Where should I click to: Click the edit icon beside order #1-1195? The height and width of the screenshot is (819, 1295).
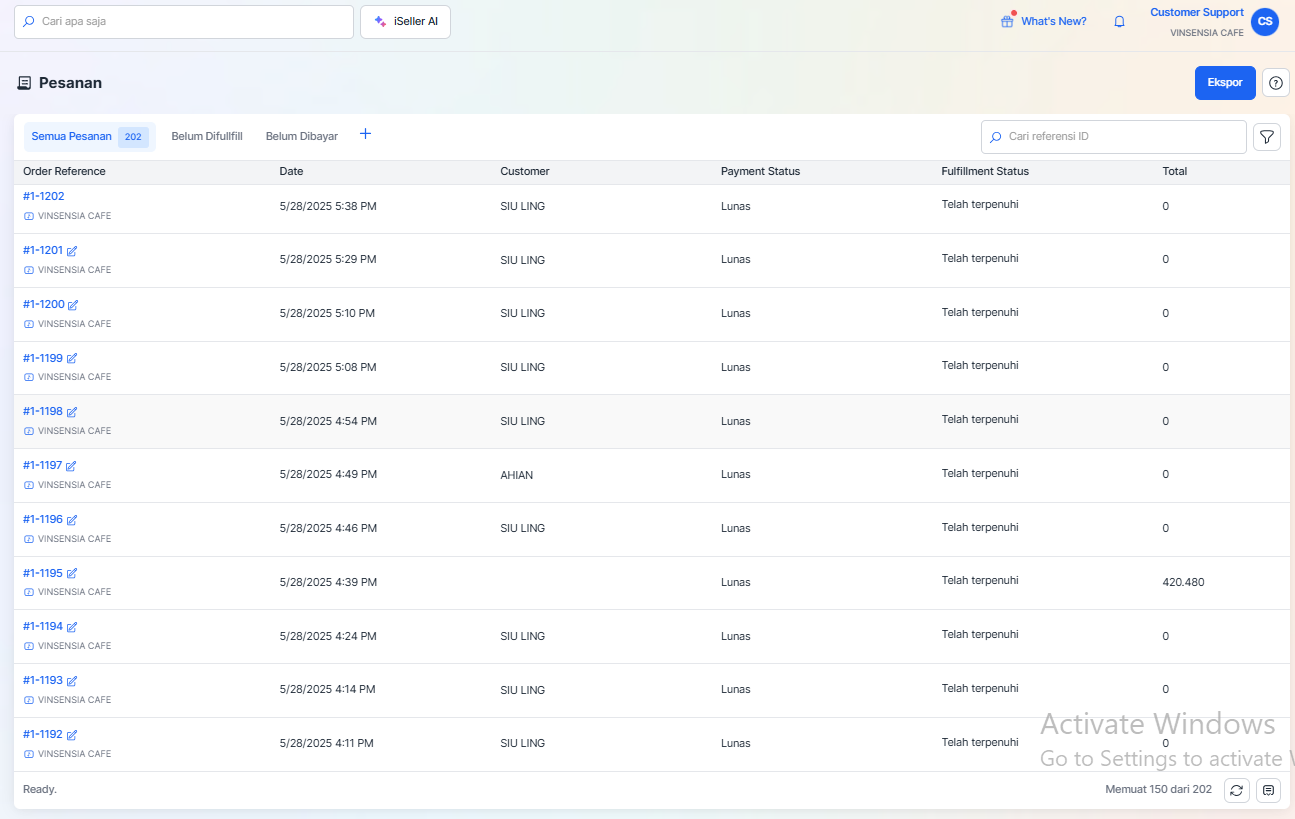click(x=72, y=574)
